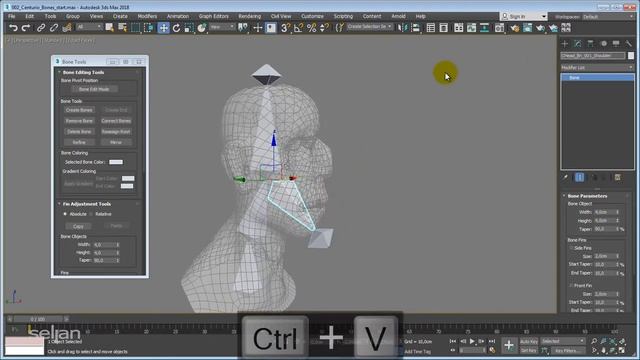Screen dimensions: 640x360
Task: Open the Material Editor icon
Action: [499, 28]
